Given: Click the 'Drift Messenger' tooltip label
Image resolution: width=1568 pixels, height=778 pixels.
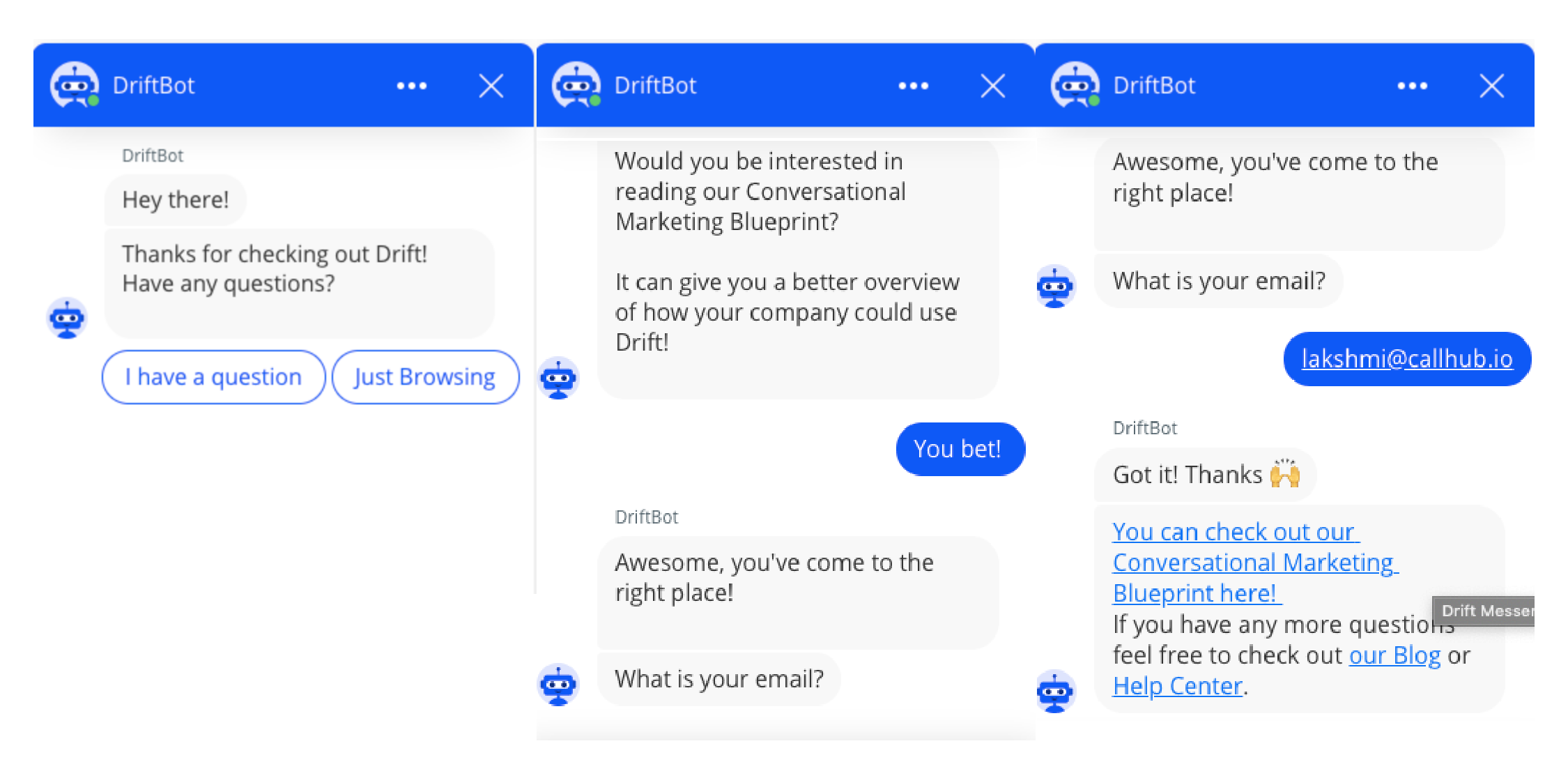Looking at the screenshot, I should coord(1484,611).
